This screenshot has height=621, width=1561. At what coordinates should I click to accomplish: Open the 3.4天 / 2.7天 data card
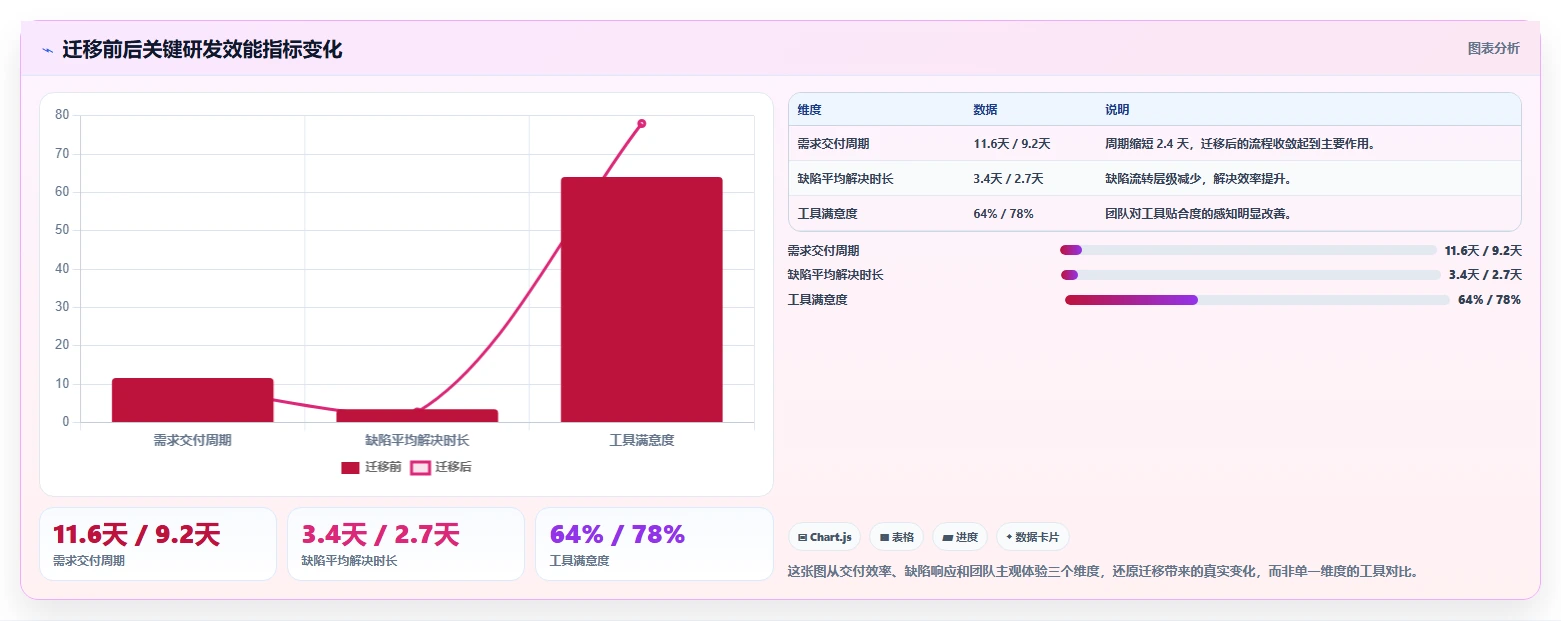pos(406,544)
